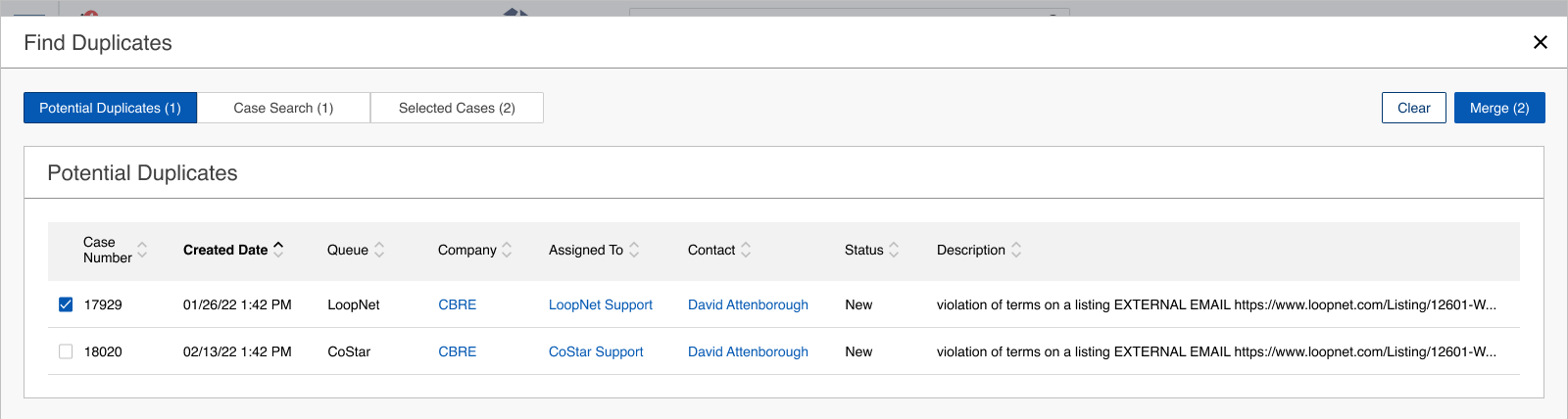Select Potential Duplicates tab
1568x419 pixels.
(x=110, y=108)
